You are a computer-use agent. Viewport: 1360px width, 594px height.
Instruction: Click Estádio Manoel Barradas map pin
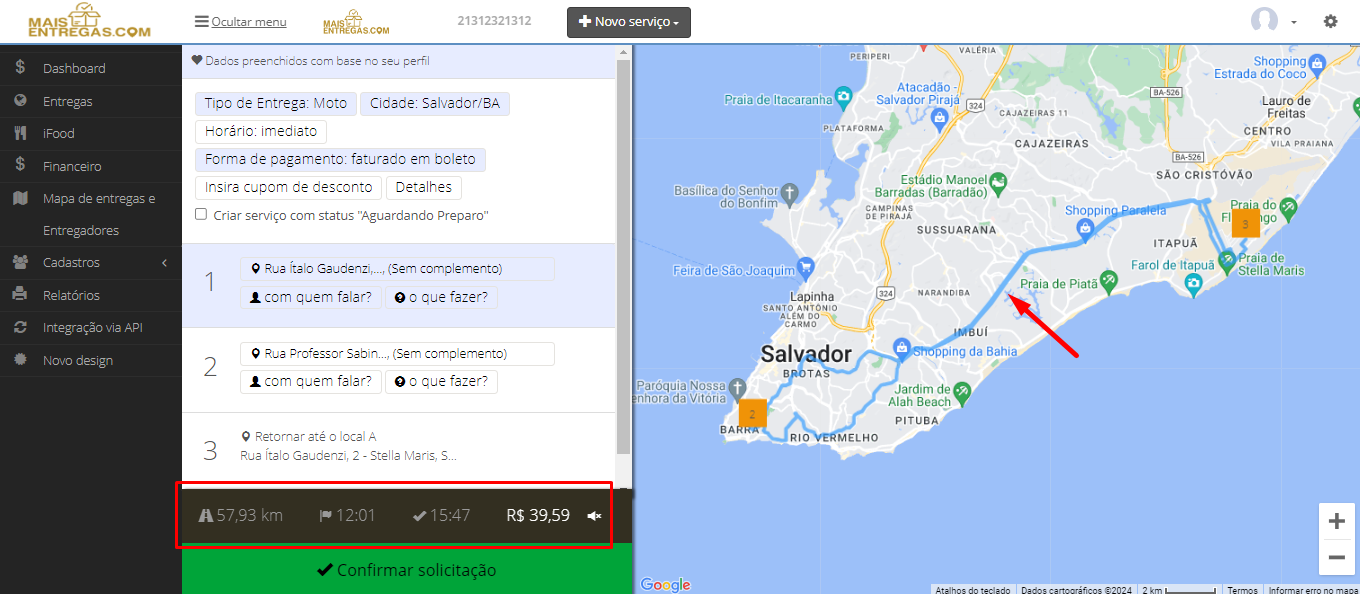(999, 183)
